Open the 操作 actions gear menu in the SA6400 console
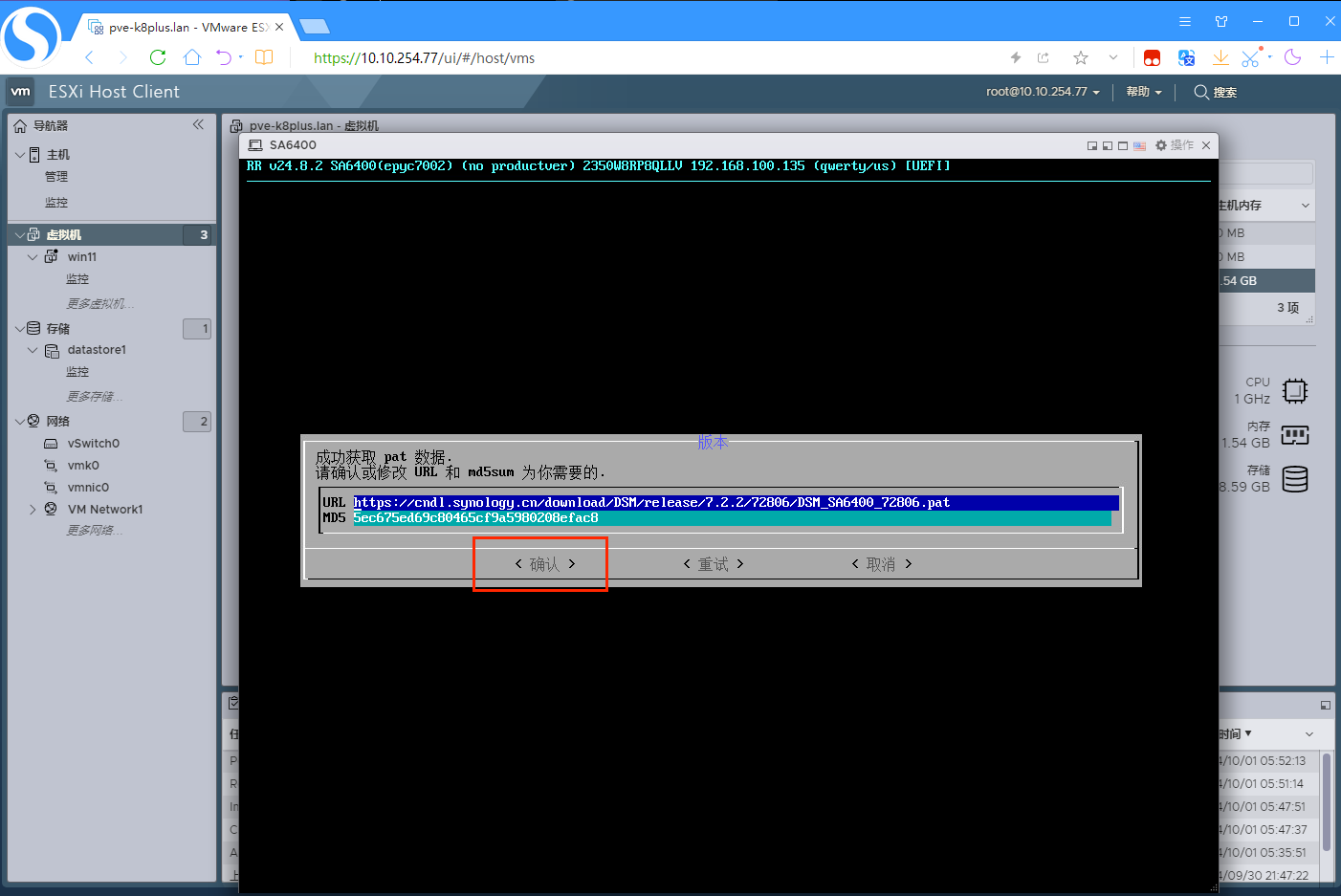1341x896 pixels. pyautogui.click(x=1174, y=145)
